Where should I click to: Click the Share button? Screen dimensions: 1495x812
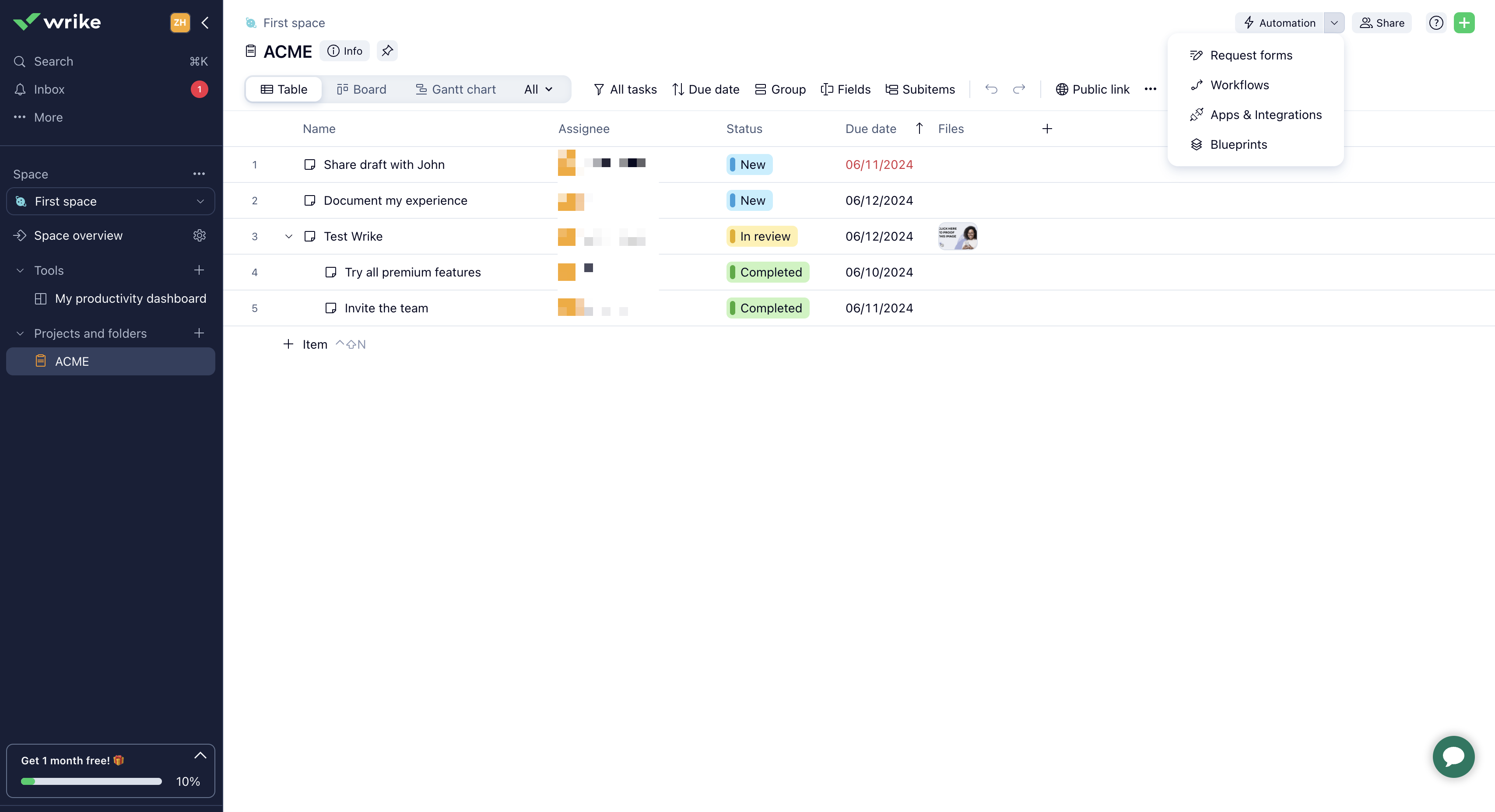point(1382,23)
